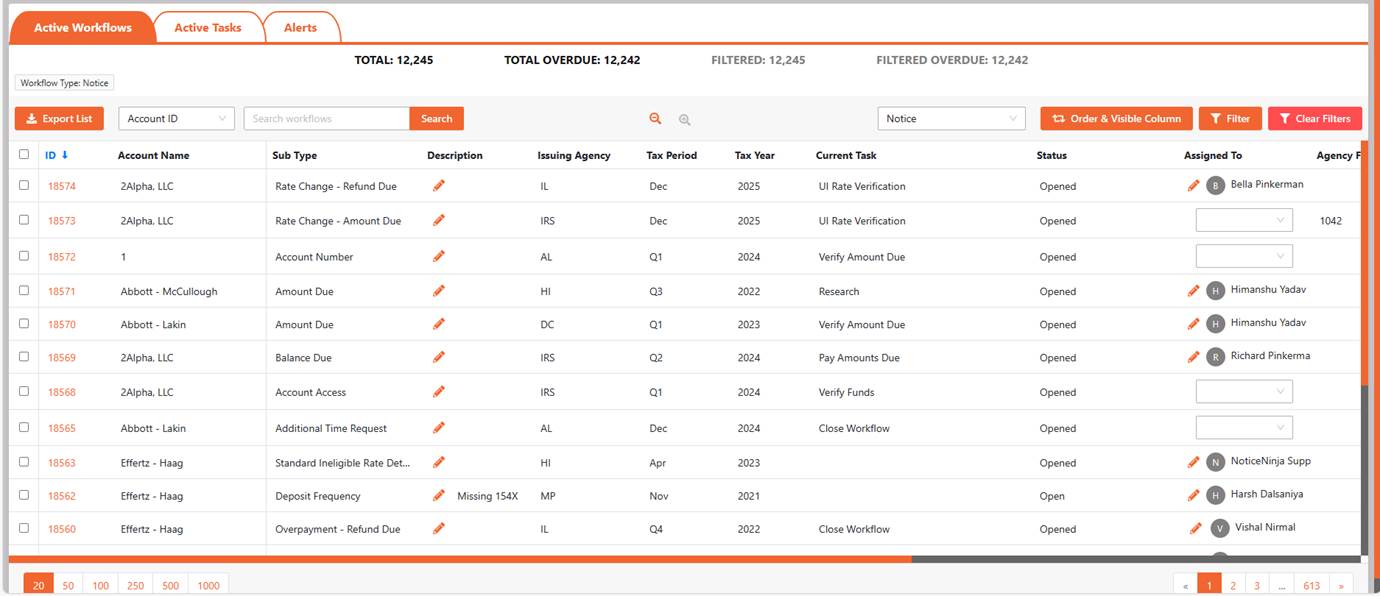This screenshot has height=596, width=1380.
Task: Click the orange zoom out magnifier icon
Action: pyautogui.click(x=655, y=119)
